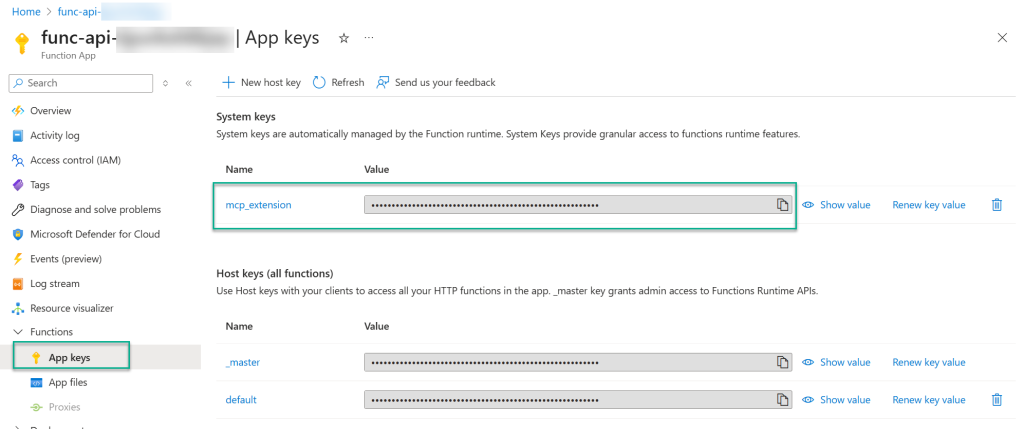The image size is (1024, 429).
Task: Open the ellipsis more options menu
Action: 369,38
